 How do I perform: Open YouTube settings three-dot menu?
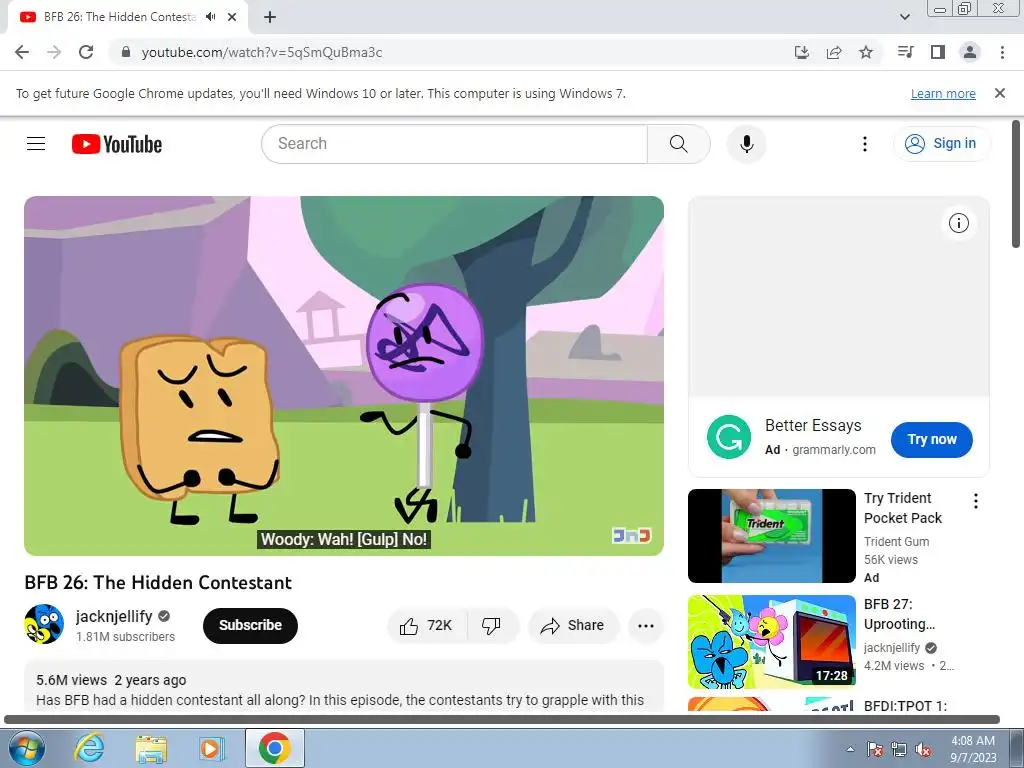click(865, 144)
